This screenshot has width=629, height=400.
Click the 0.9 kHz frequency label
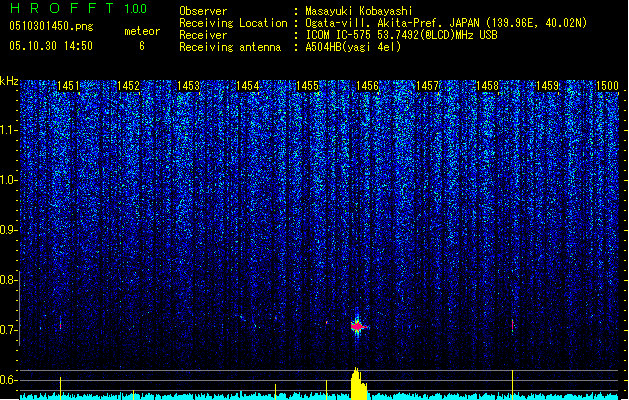8,230
